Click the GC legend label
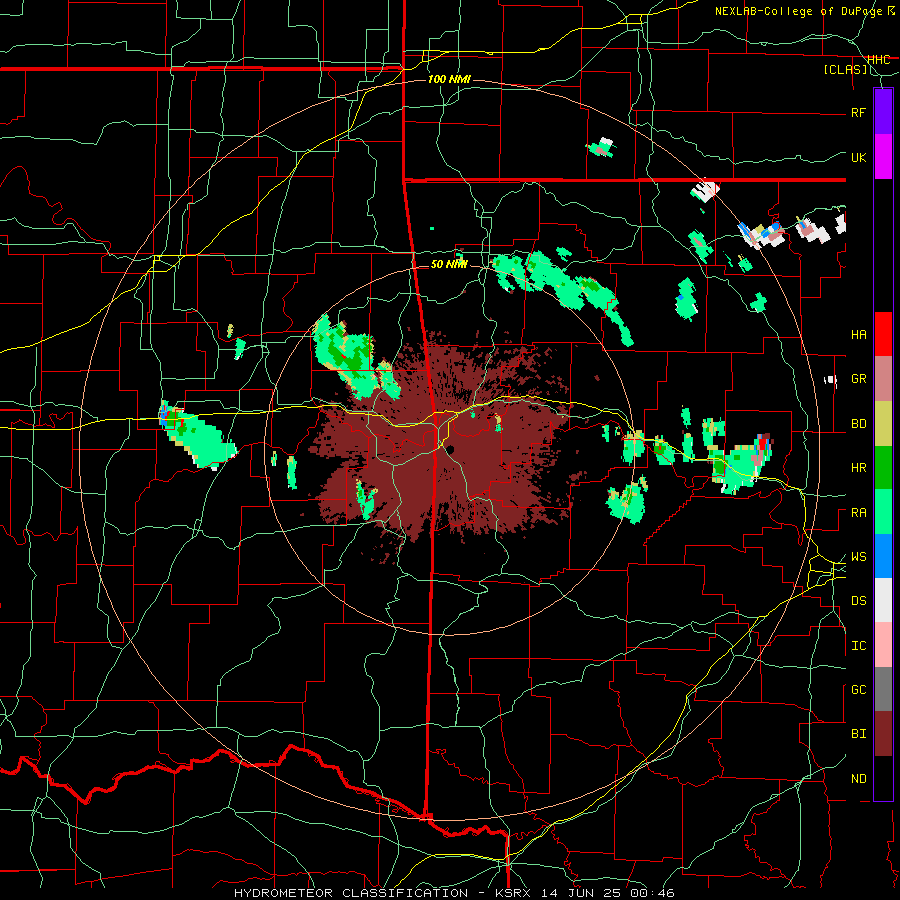 [858, 689]
